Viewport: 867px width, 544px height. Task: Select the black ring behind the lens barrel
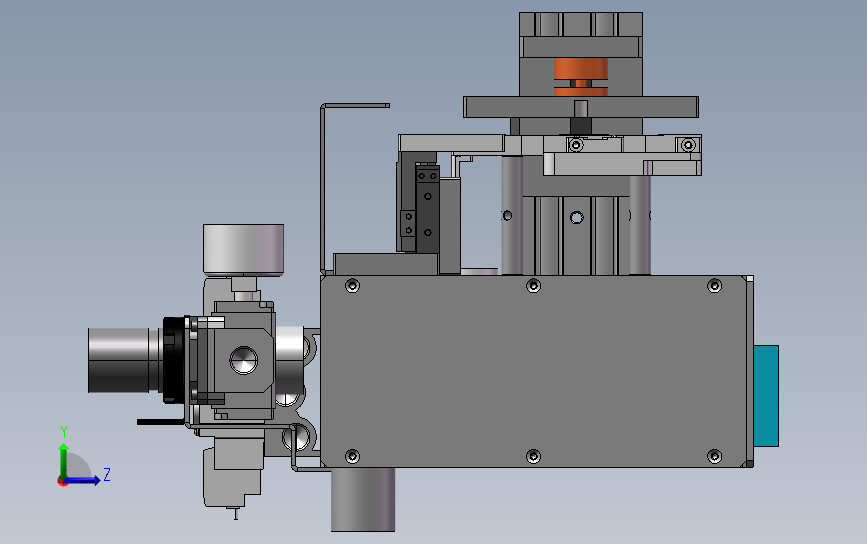(174, 360)
